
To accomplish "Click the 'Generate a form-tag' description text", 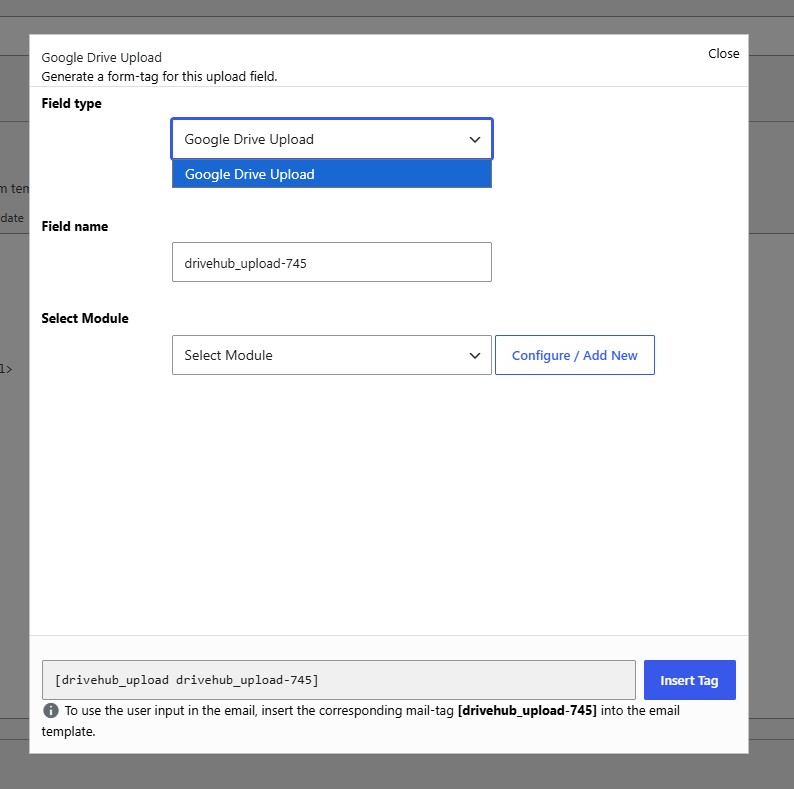I will (x=160, y=76).
